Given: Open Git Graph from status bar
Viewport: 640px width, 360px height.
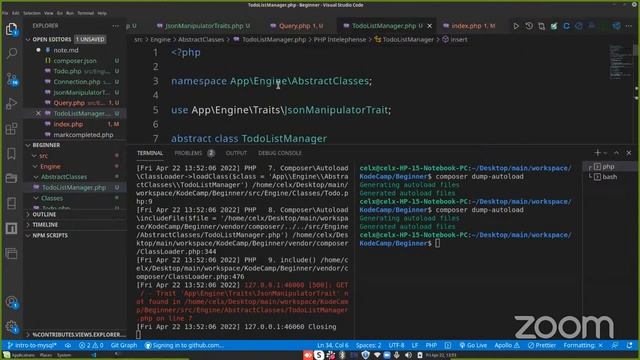Looking at the screenshot, I should point(124,345).
